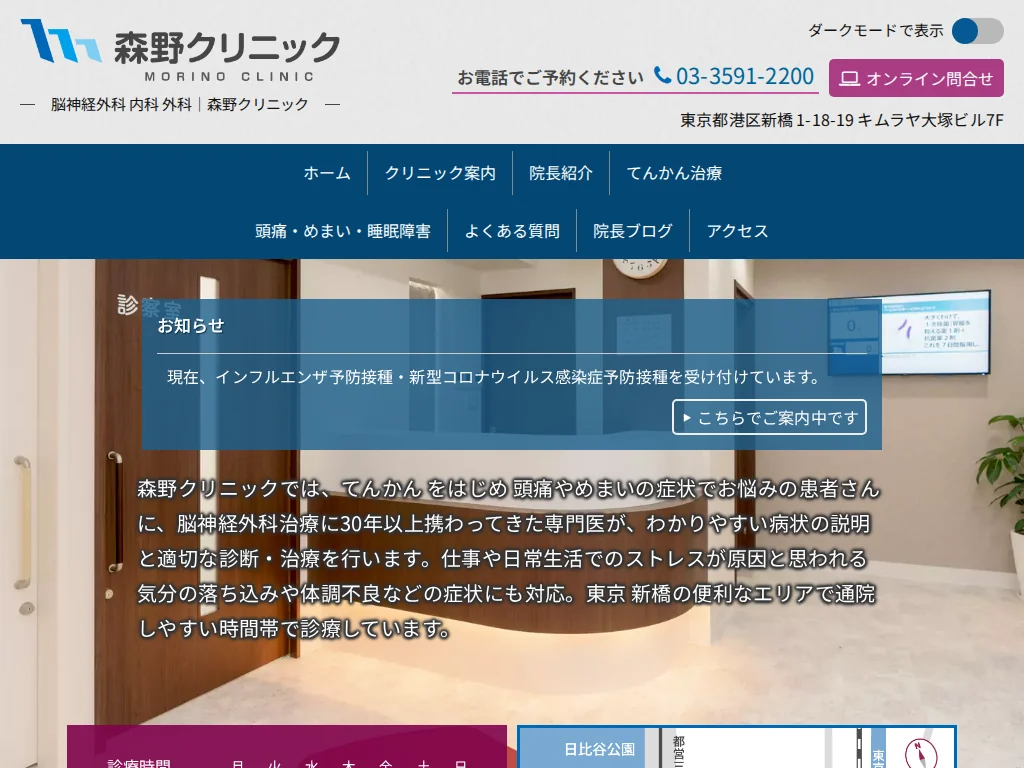The image size is (1024, 768).
Task: Click the clinic introduction paragraph
Action: coord(508,558)
